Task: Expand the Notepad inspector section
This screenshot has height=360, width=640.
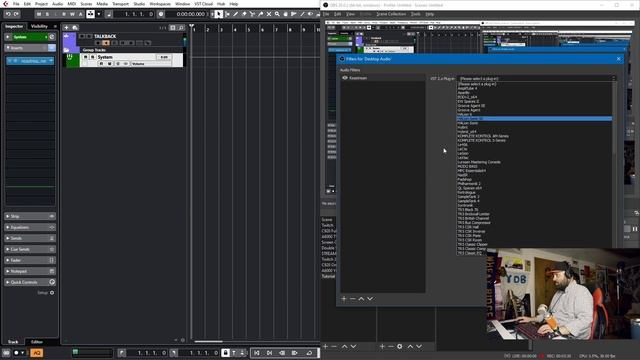Action: pyautogui.click(x=30, y=271)
